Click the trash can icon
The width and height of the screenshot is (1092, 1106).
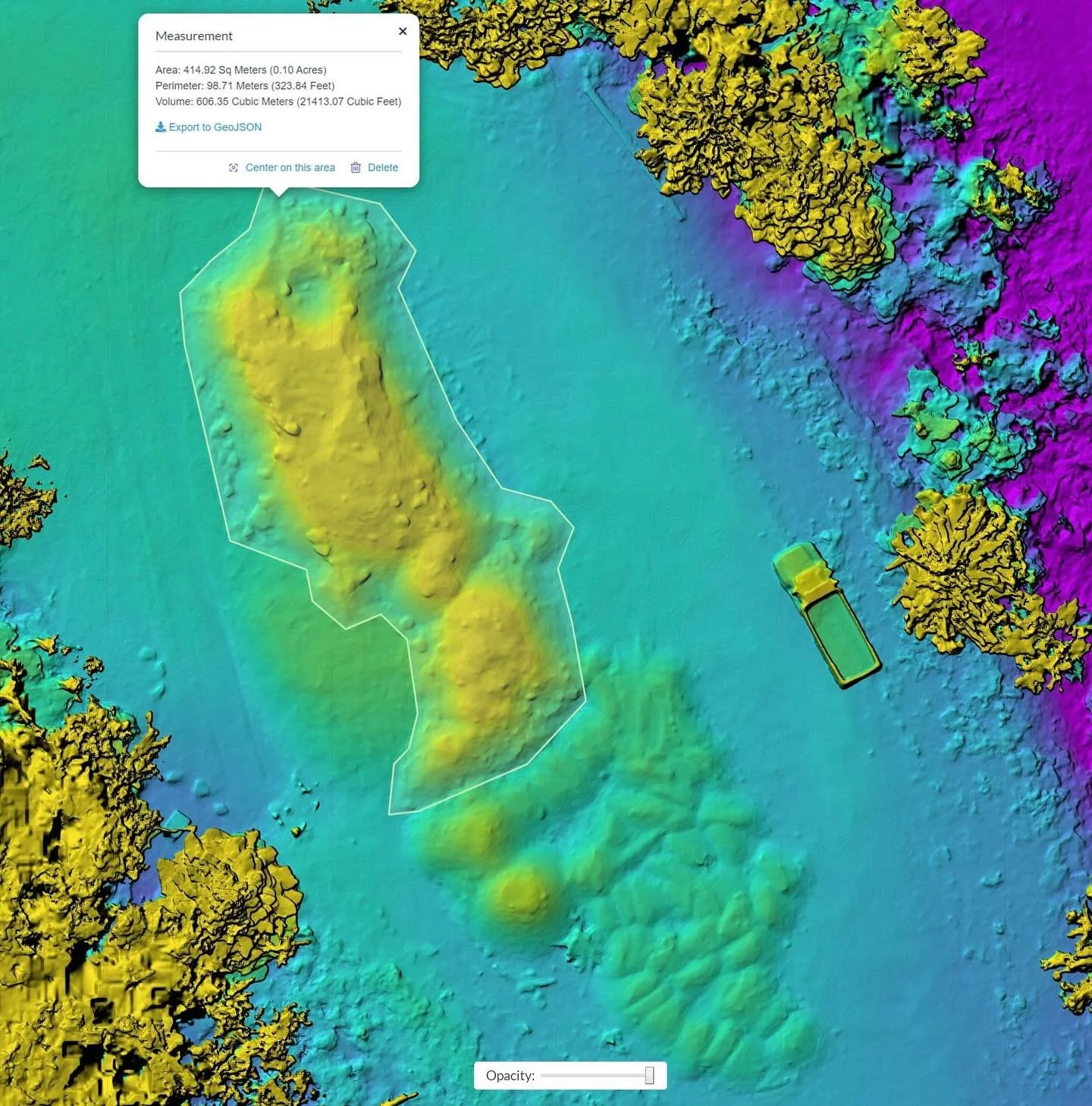(x=356, y=168)
